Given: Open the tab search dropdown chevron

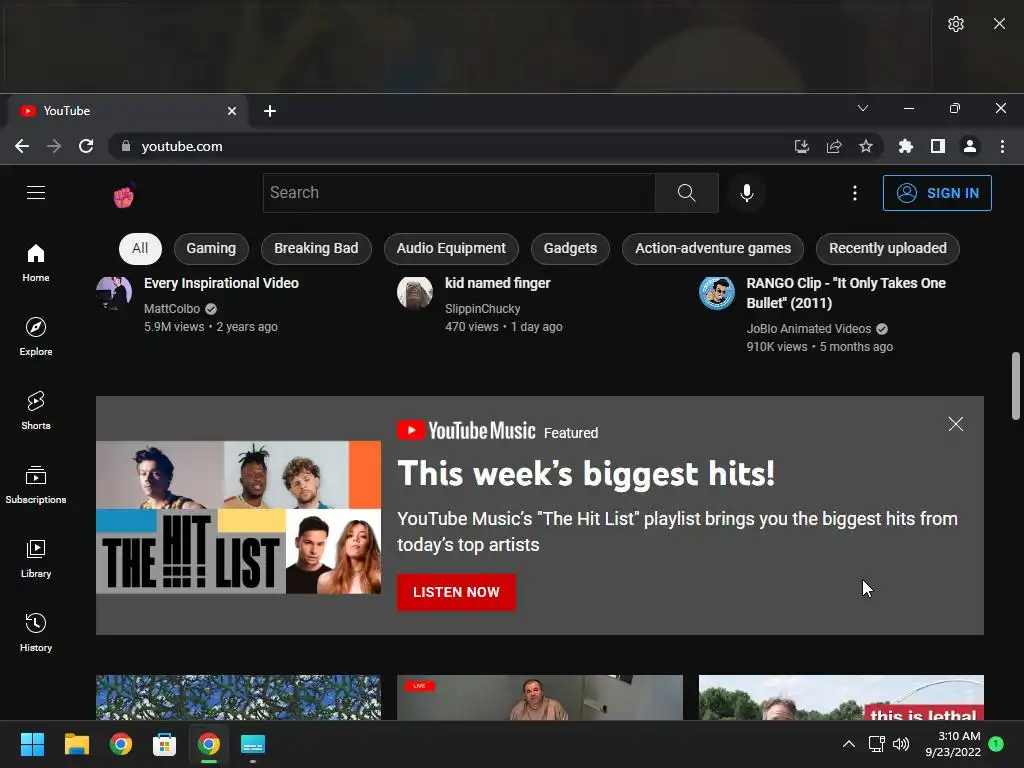Looking at the screenshot, I should click(863, 108).
